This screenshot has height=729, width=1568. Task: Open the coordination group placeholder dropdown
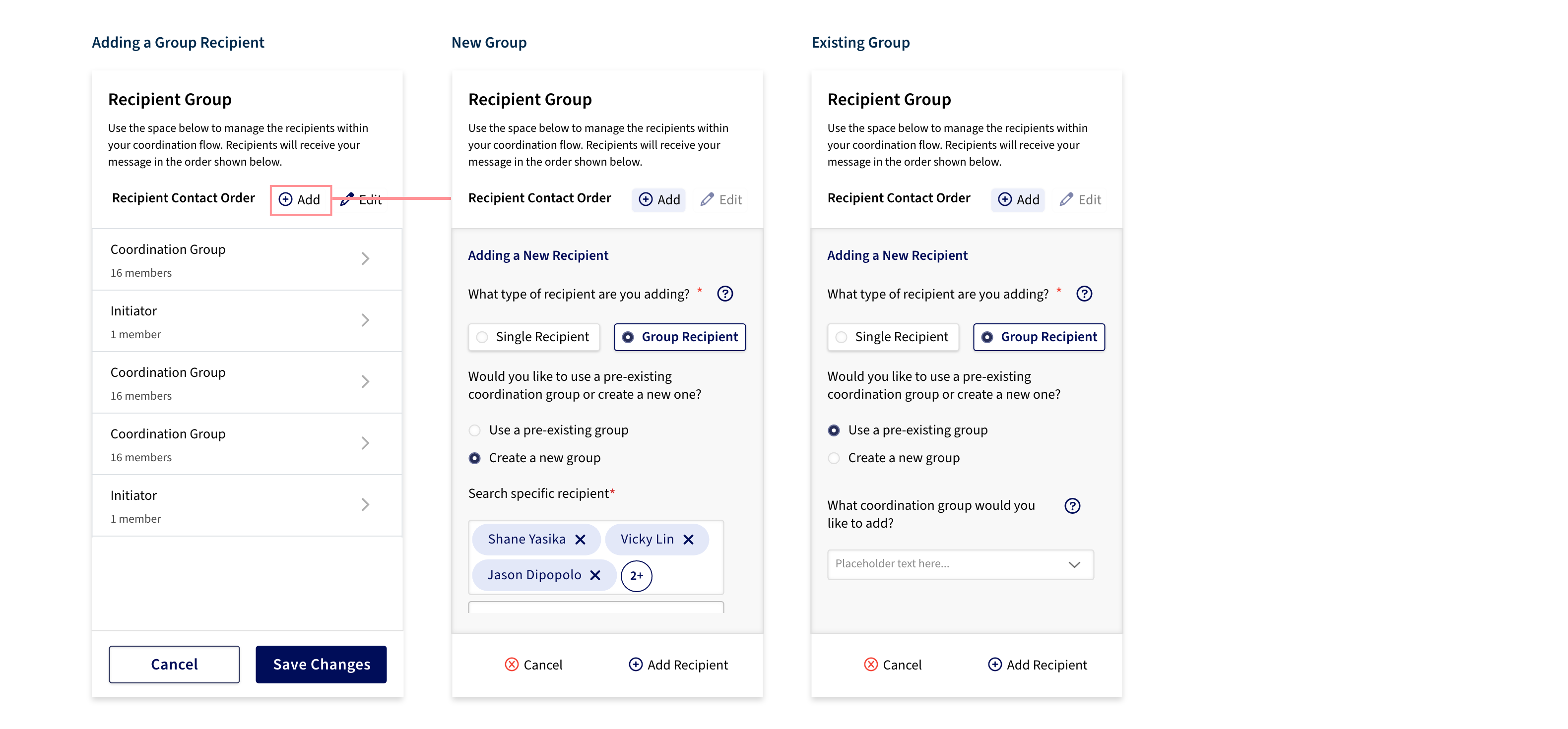[961, 564]
